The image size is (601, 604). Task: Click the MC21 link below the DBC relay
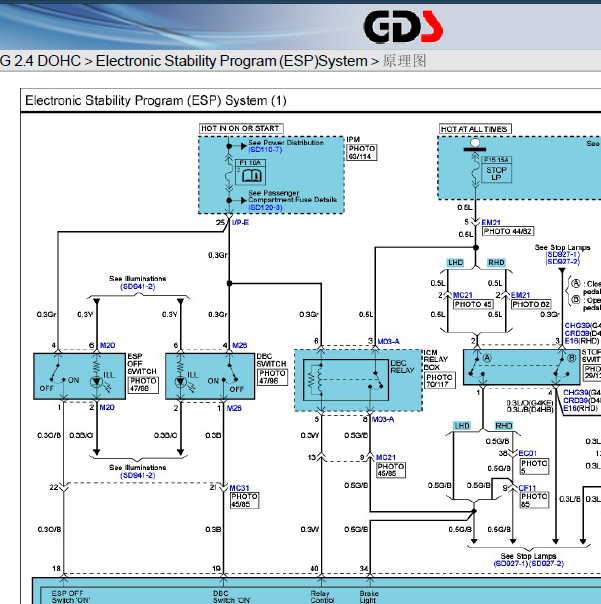(386, 457)
